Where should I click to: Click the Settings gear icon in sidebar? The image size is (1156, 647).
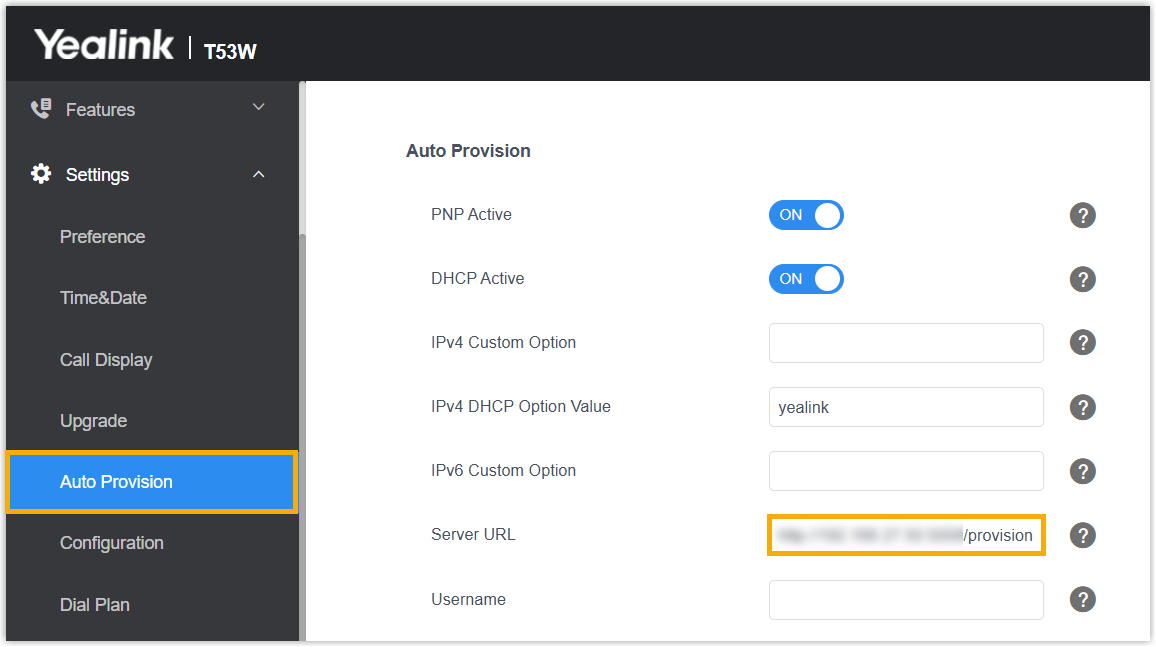[x=41, y=174]
